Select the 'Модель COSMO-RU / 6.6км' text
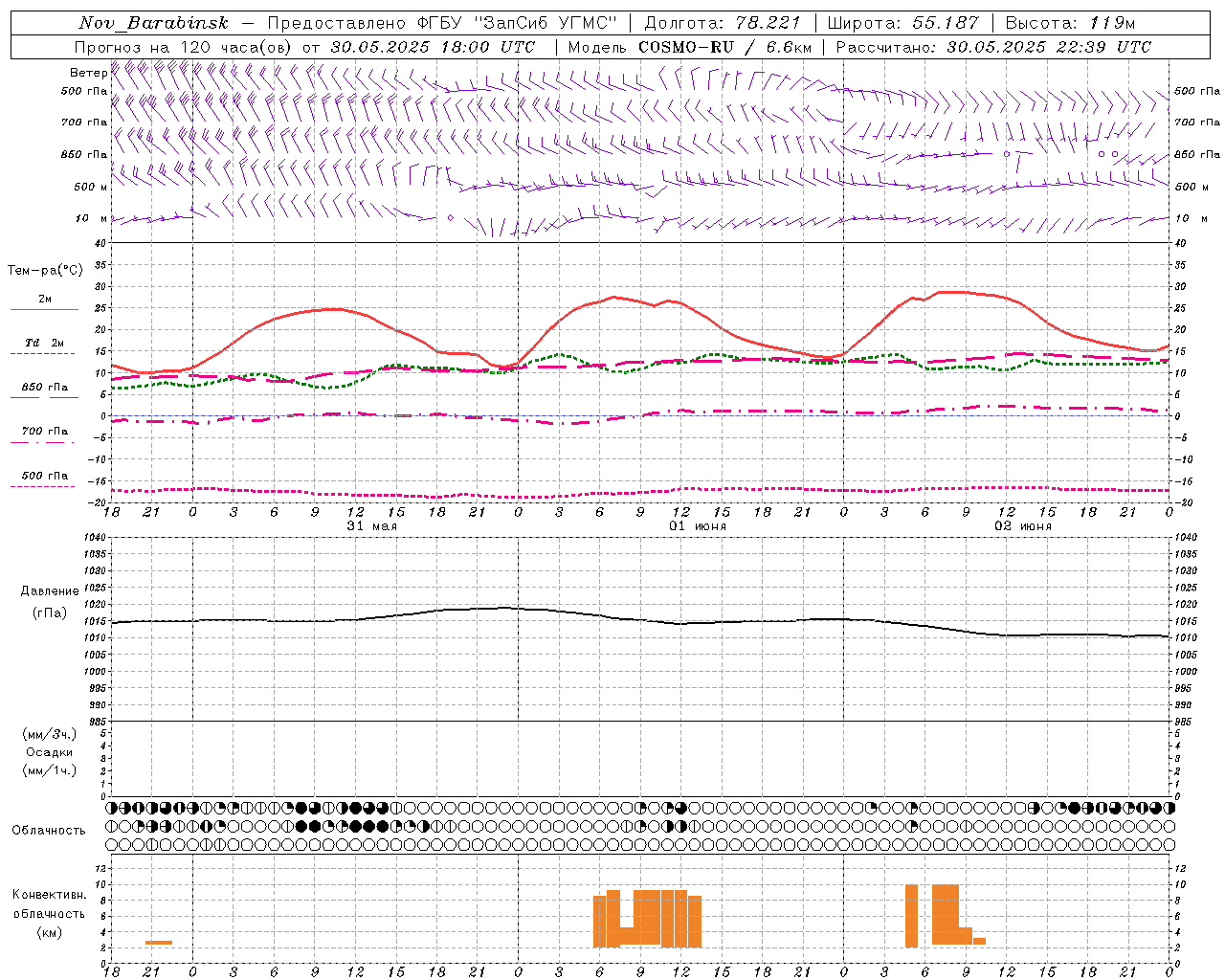1225x980 pixels. [x=690, y=47]
